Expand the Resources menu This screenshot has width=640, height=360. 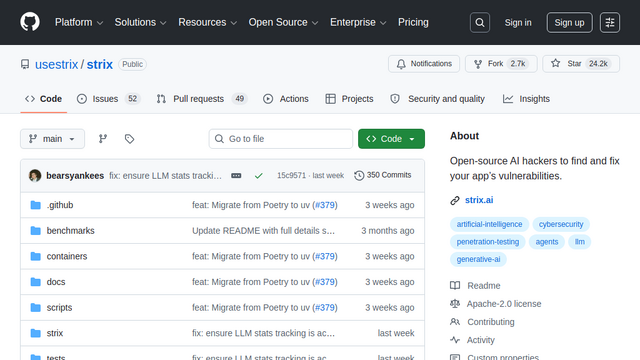pyautogui.click(x=207, y=22)
